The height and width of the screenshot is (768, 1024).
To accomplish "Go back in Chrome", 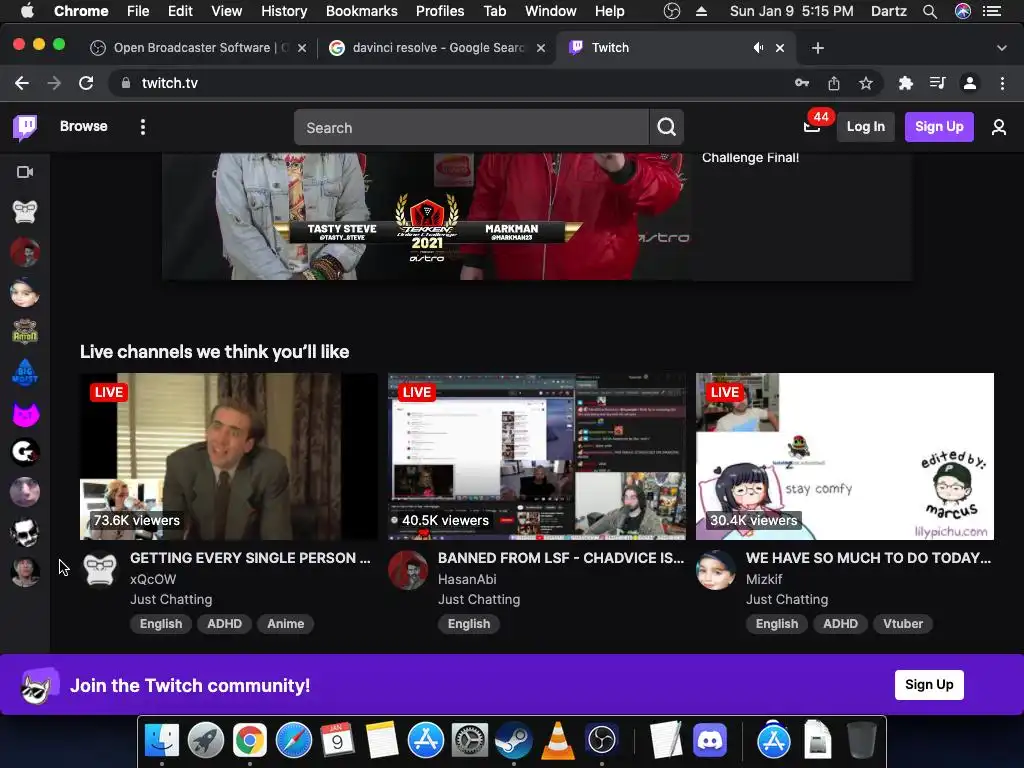I will click(22, 83).
